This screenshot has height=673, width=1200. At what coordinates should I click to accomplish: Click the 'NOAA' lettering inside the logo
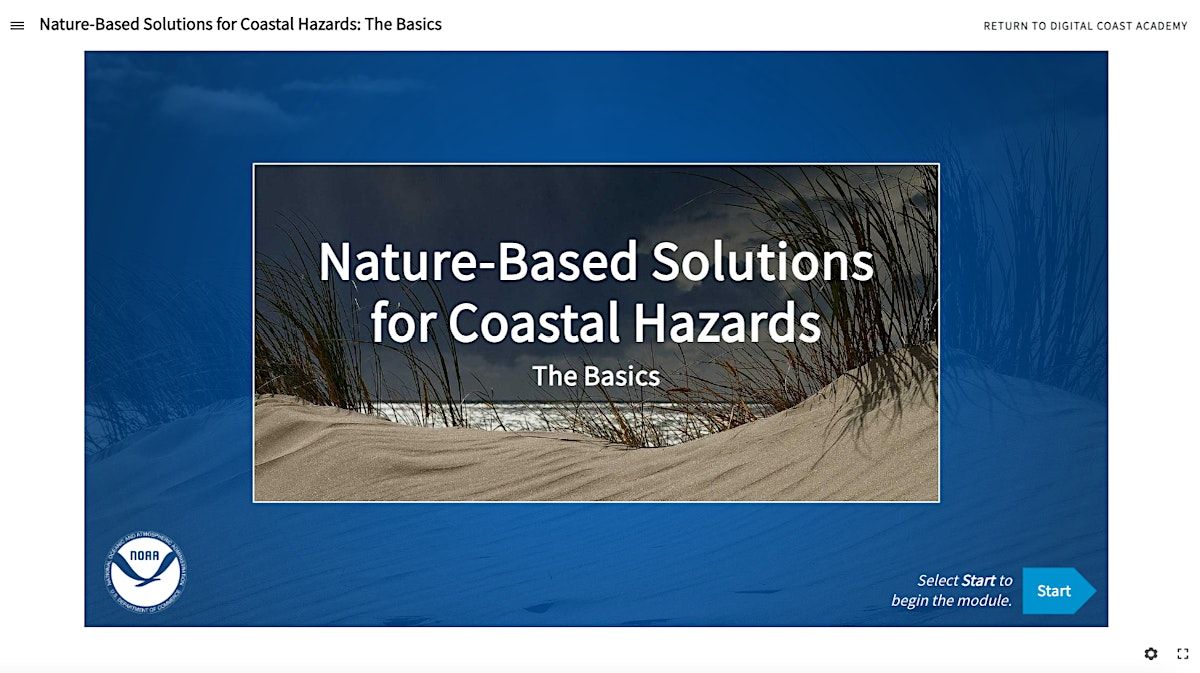(145, 559)
